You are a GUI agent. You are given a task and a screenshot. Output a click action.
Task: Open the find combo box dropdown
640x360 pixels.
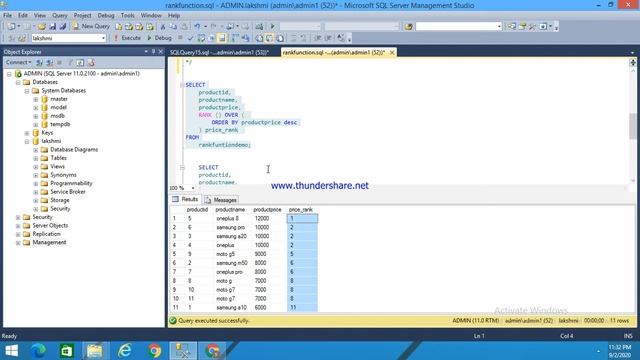(x=499, y=27)
